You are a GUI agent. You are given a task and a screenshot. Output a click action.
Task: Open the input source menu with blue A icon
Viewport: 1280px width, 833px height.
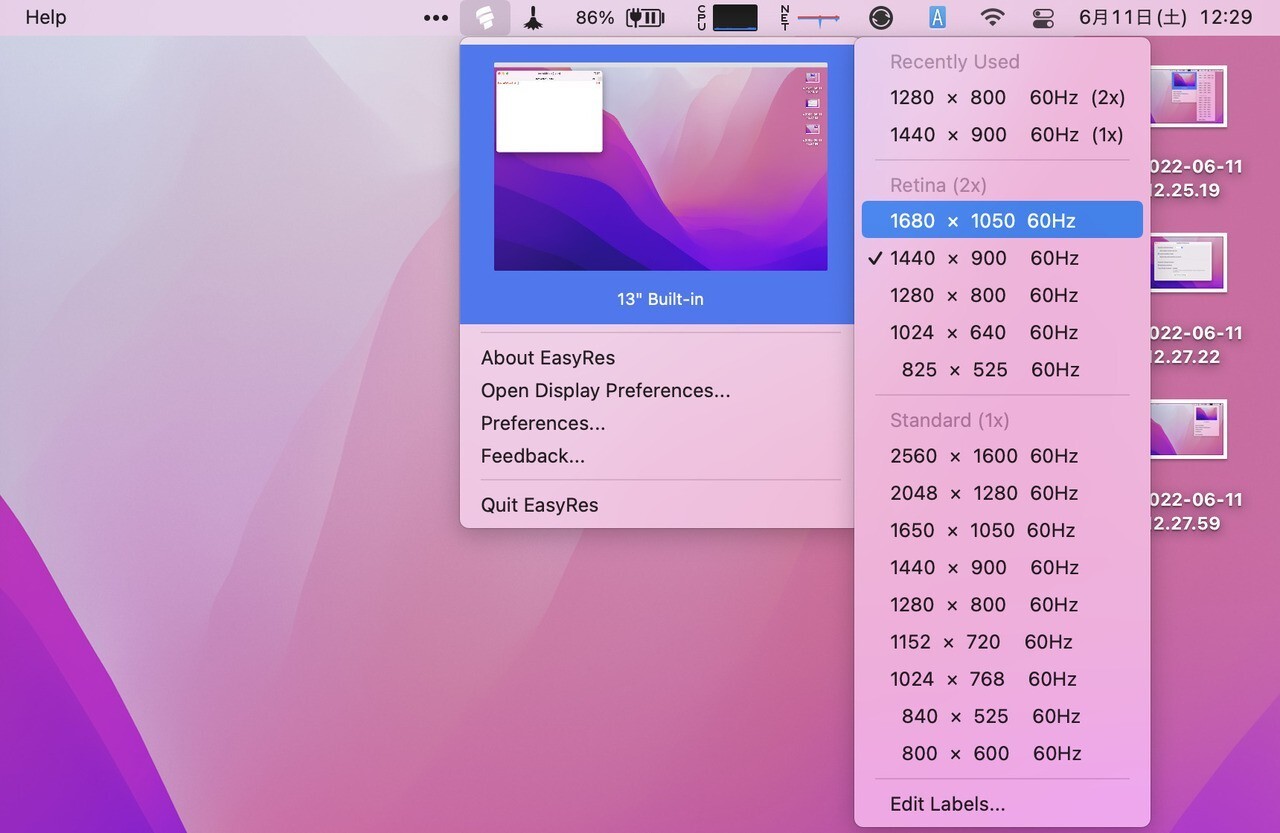click(x=937, y=17)
